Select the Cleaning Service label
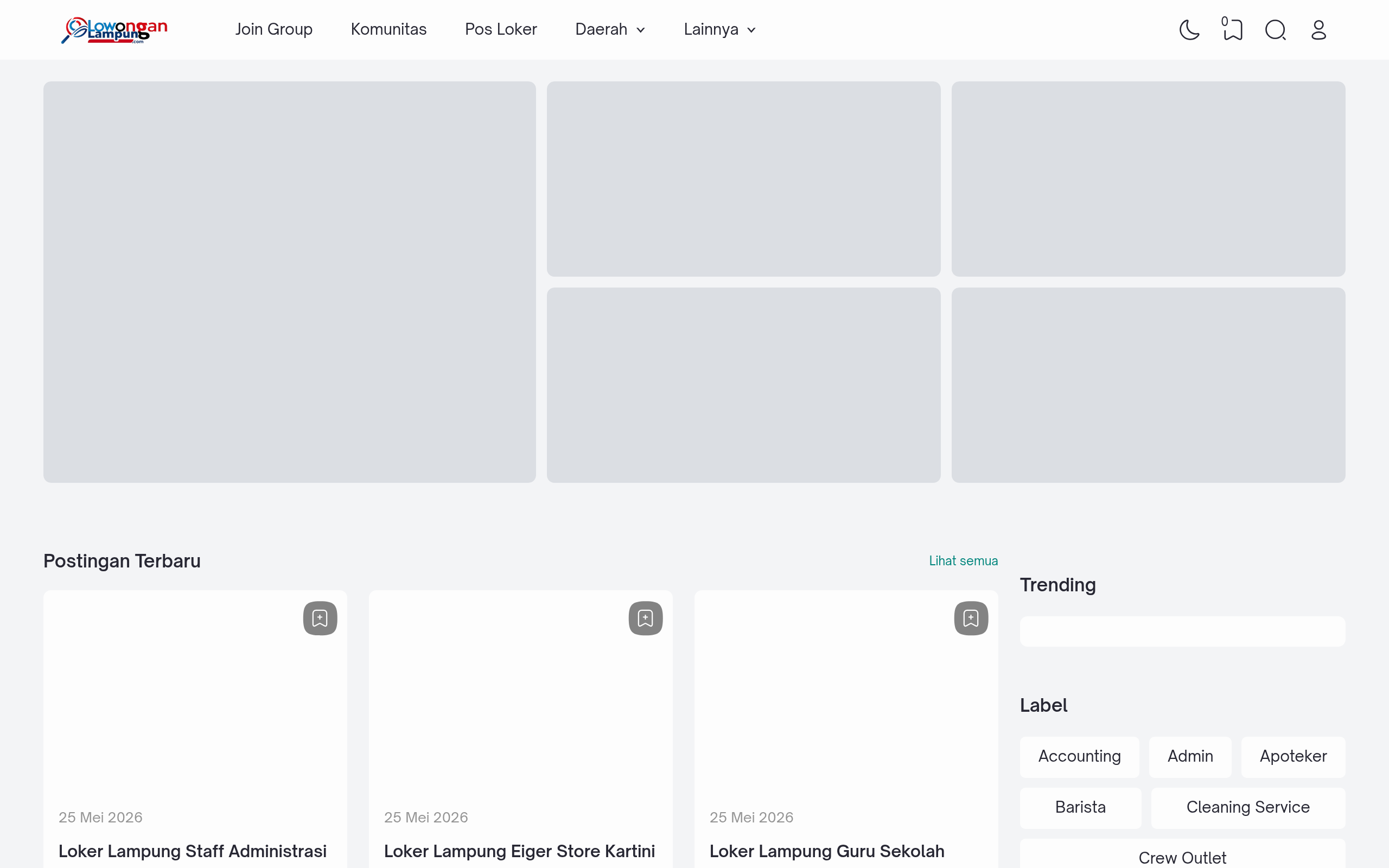Image resolution: width=1389 pixels, height=868 pixels. pos(1248,808)
